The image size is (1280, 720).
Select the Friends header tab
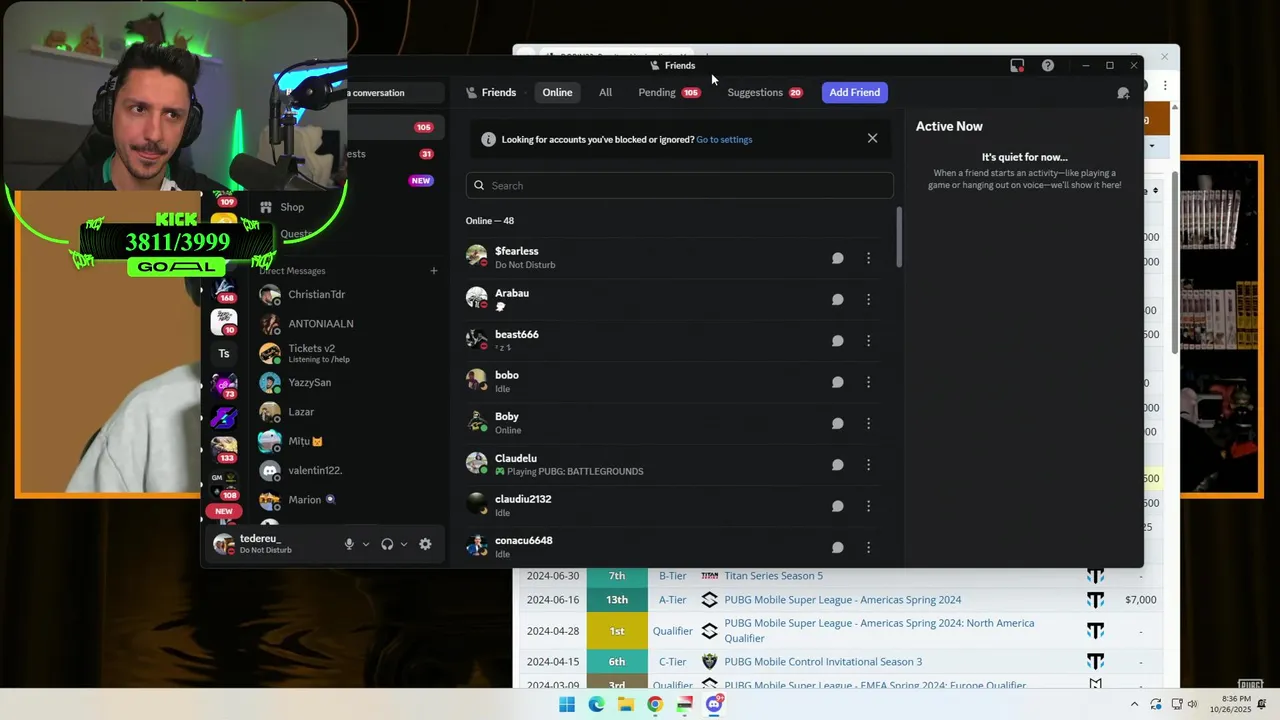tap(491, 92)
